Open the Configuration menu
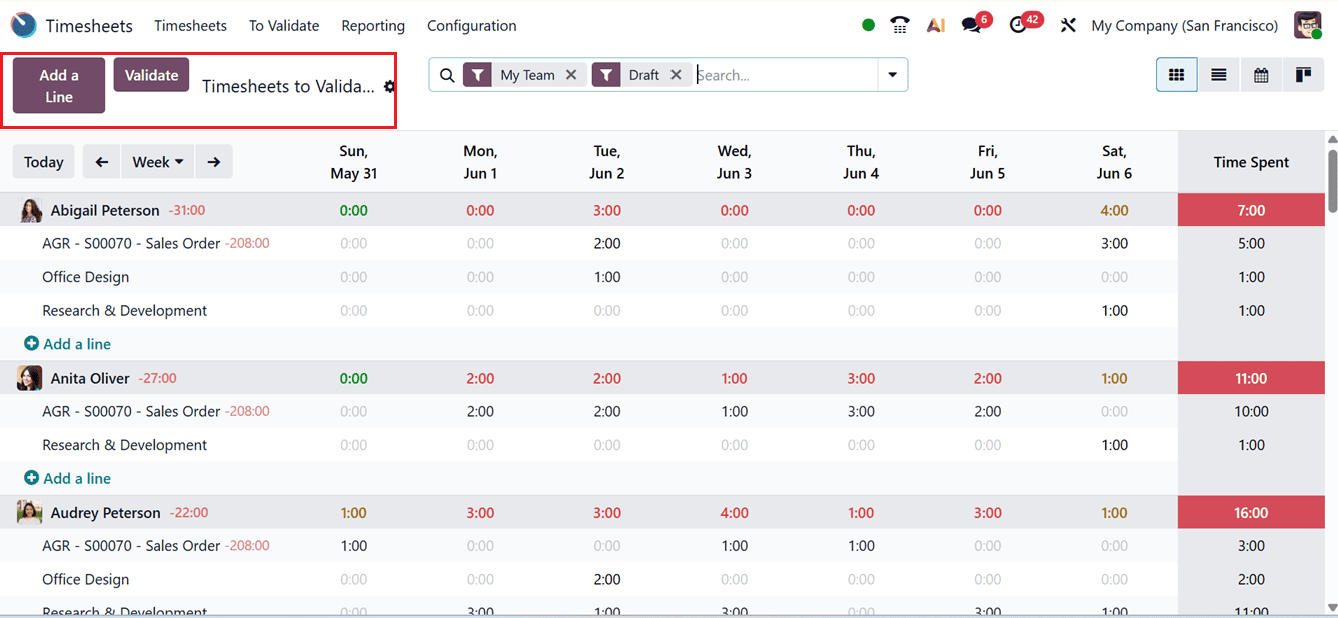Viewport: 1338px width, 618px height. tap(472, 26)
